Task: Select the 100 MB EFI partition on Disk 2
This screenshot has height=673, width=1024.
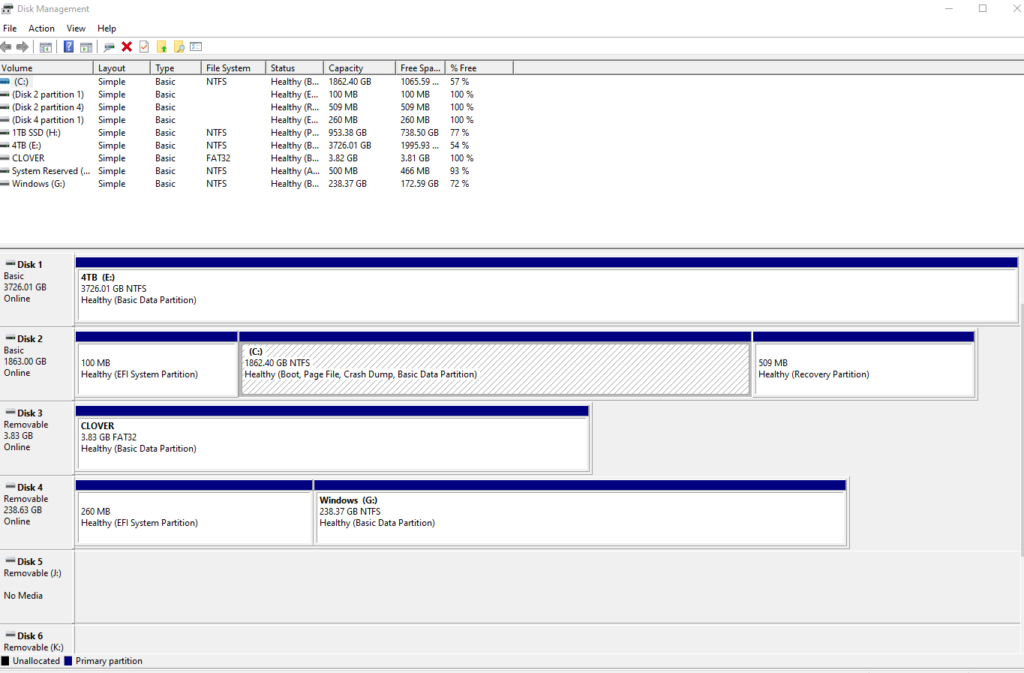Action: tap(157, 364)
